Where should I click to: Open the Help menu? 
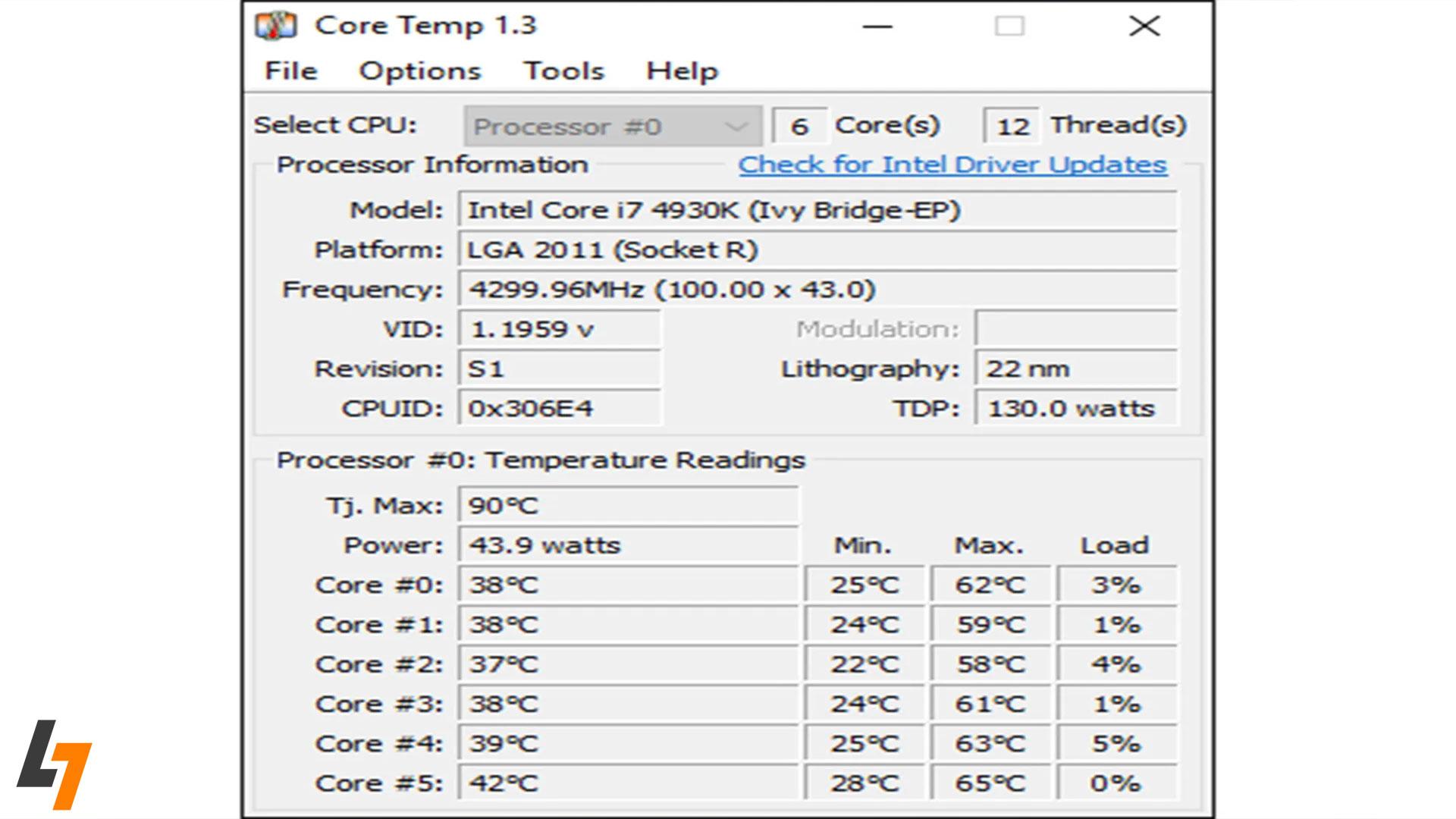(680, 71)
